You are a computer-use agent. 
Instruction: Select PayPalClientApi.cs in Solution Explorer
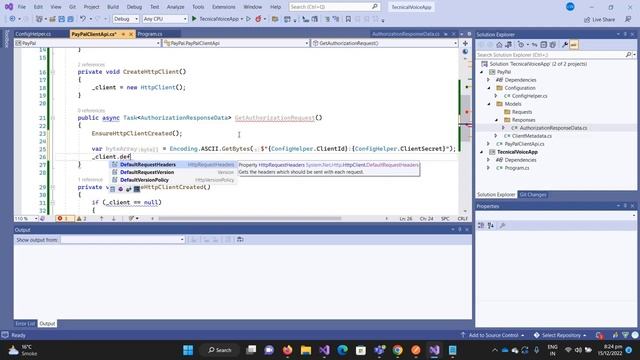click(x=524, y=144)
